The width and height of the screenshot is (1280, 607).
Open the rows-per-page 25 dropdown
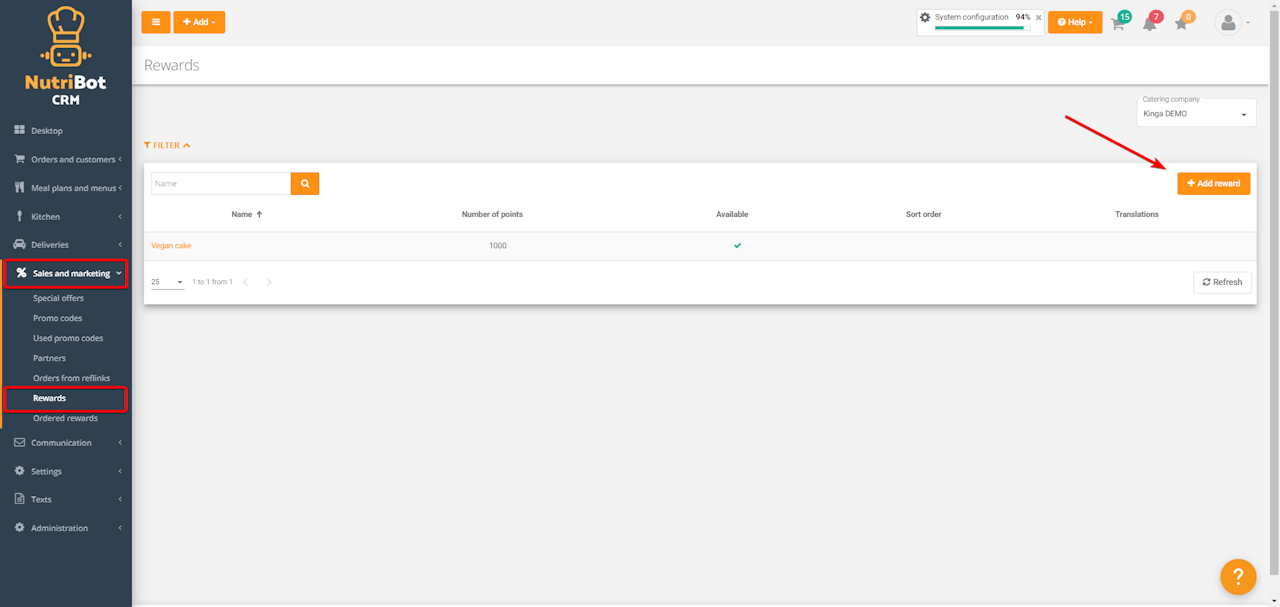167,282
